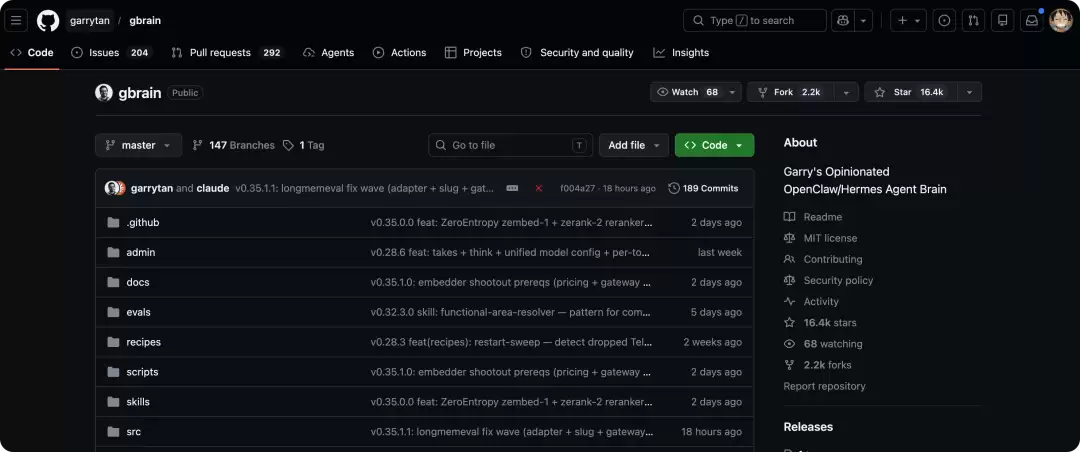
Task: Click the failed status X icon on latest commit
Action: [539, 188]
